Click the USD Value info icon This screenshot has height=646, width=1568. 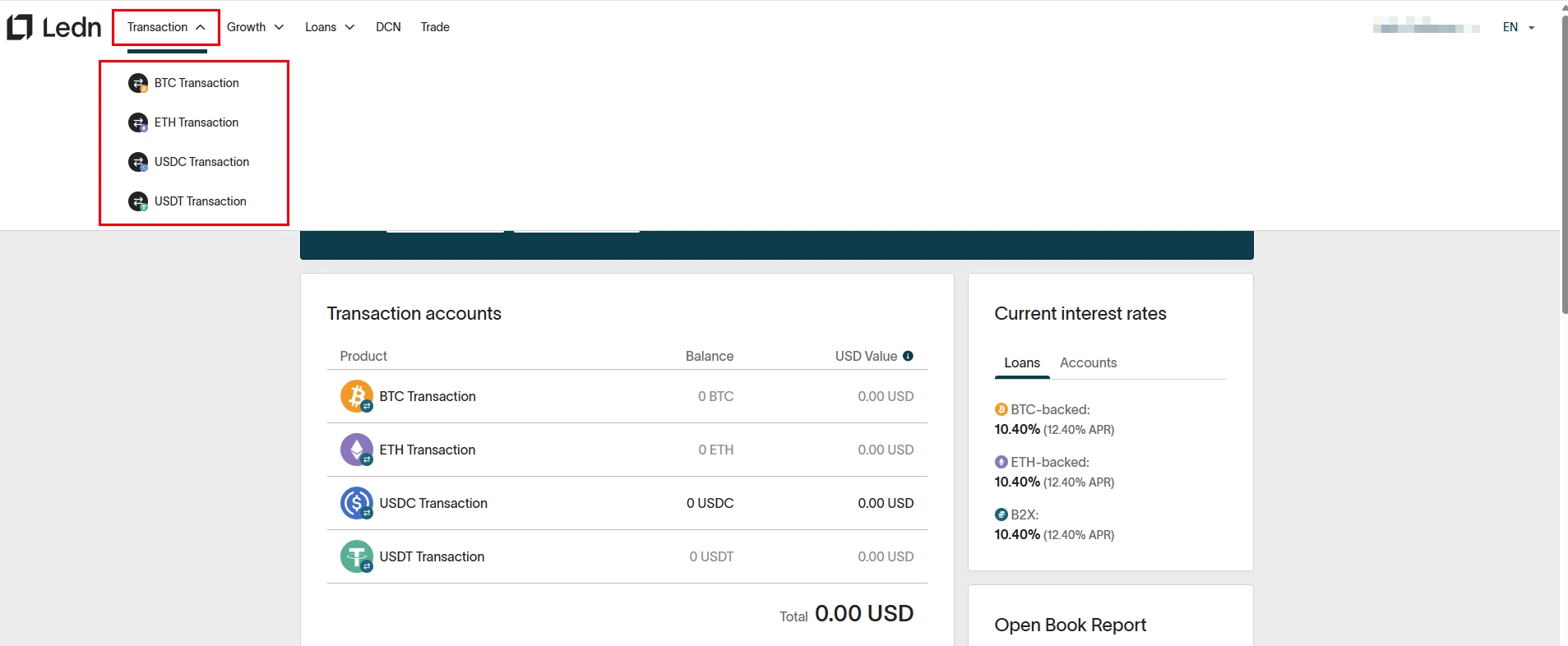point(908,356)
